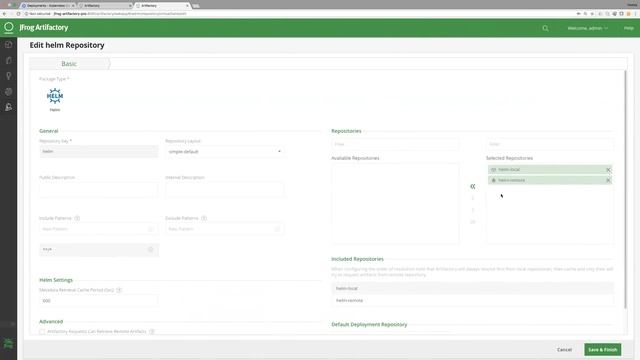The width and height of the screenshot is (640, 360).
Task: Add new Include Pattern via plus icon
Action: point(151,229)
